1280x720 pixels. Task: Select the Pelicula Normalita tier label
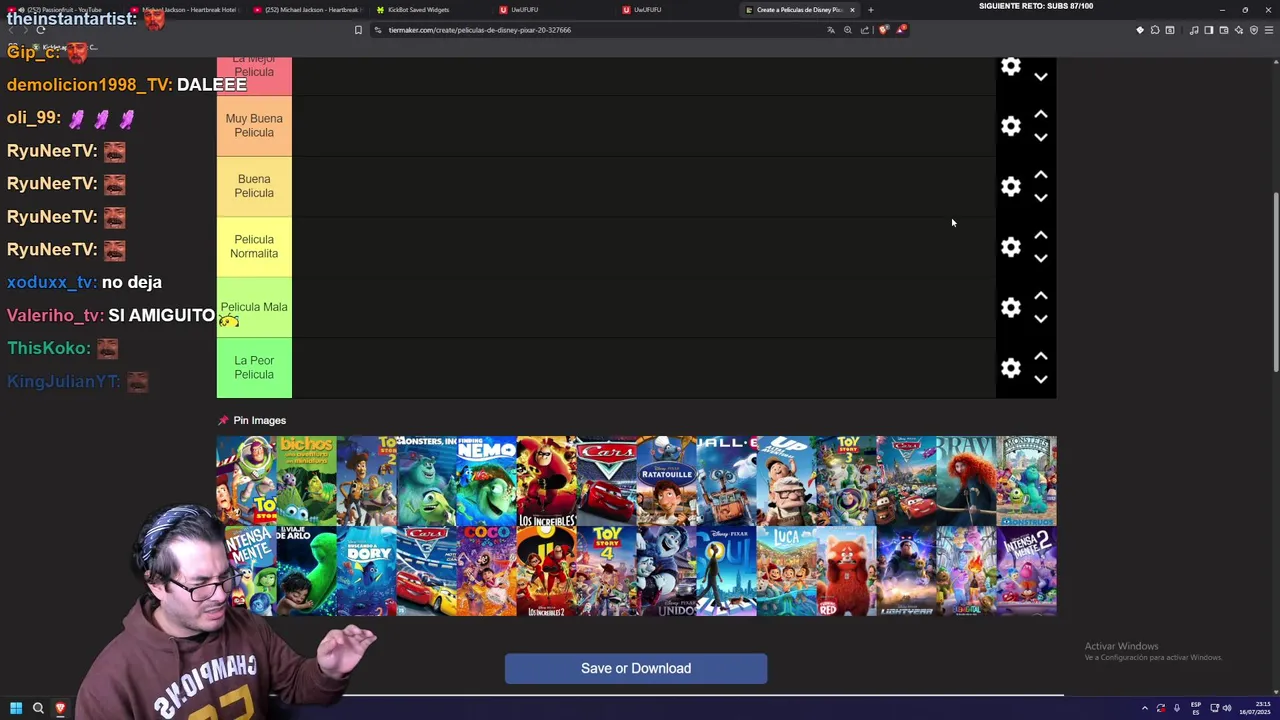click(x=254, y=247)
